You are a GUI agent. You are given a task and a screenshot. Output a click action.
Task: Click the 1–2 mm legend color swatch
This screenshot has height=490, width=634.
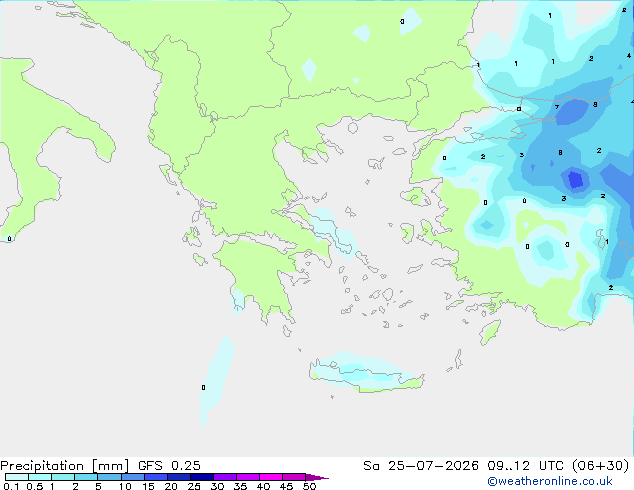[x=63, y=477]
